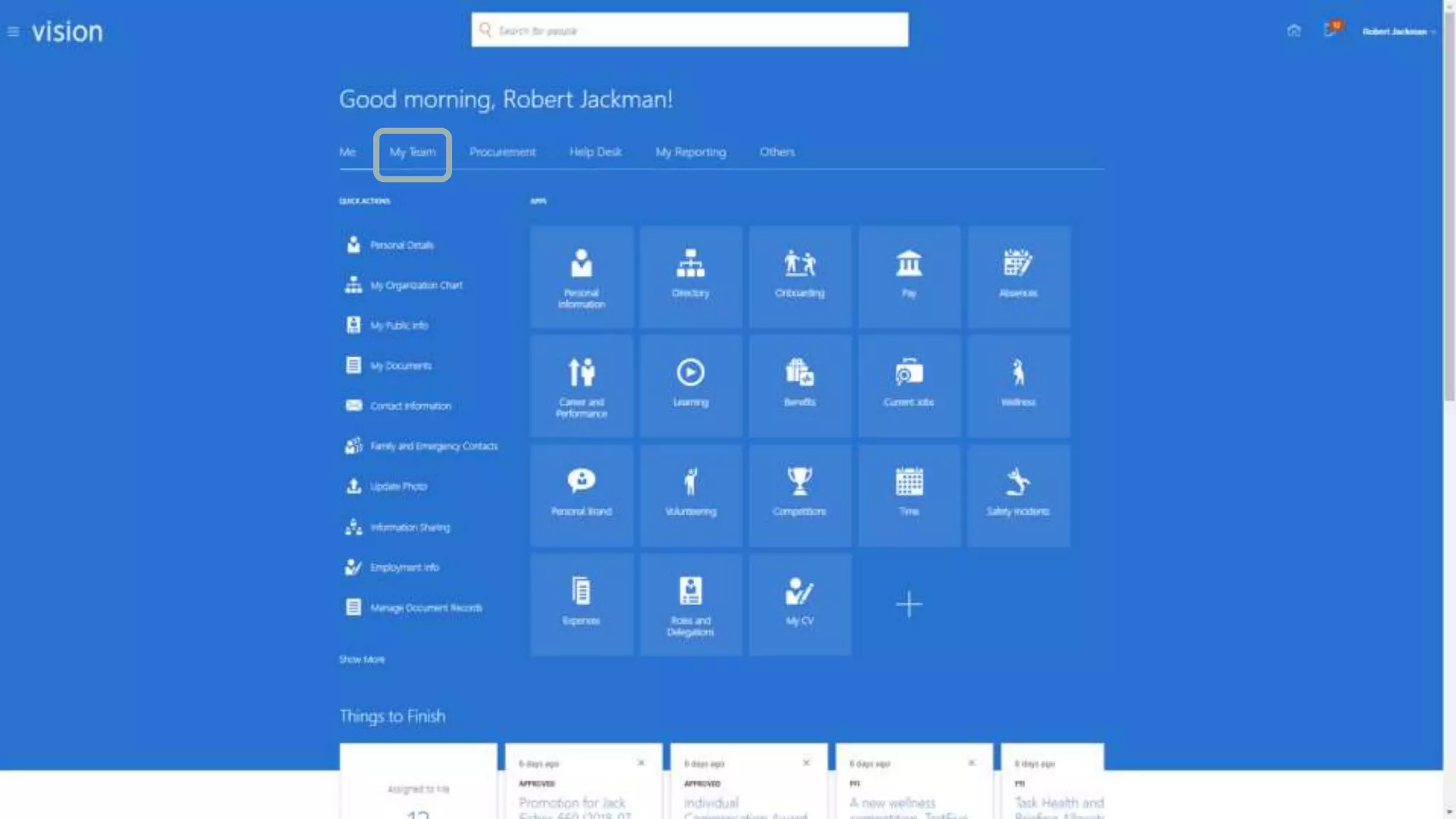Click the plus tile to add apps
Image resolution: width=1456 pixels, height=819 pixels.
pyautogui.click(x=909, y=604)
